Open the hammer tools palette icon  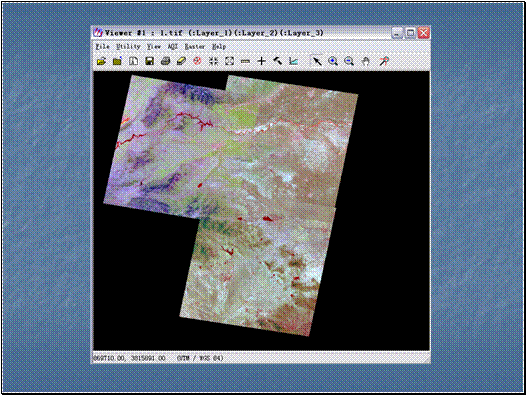point(277,61)
